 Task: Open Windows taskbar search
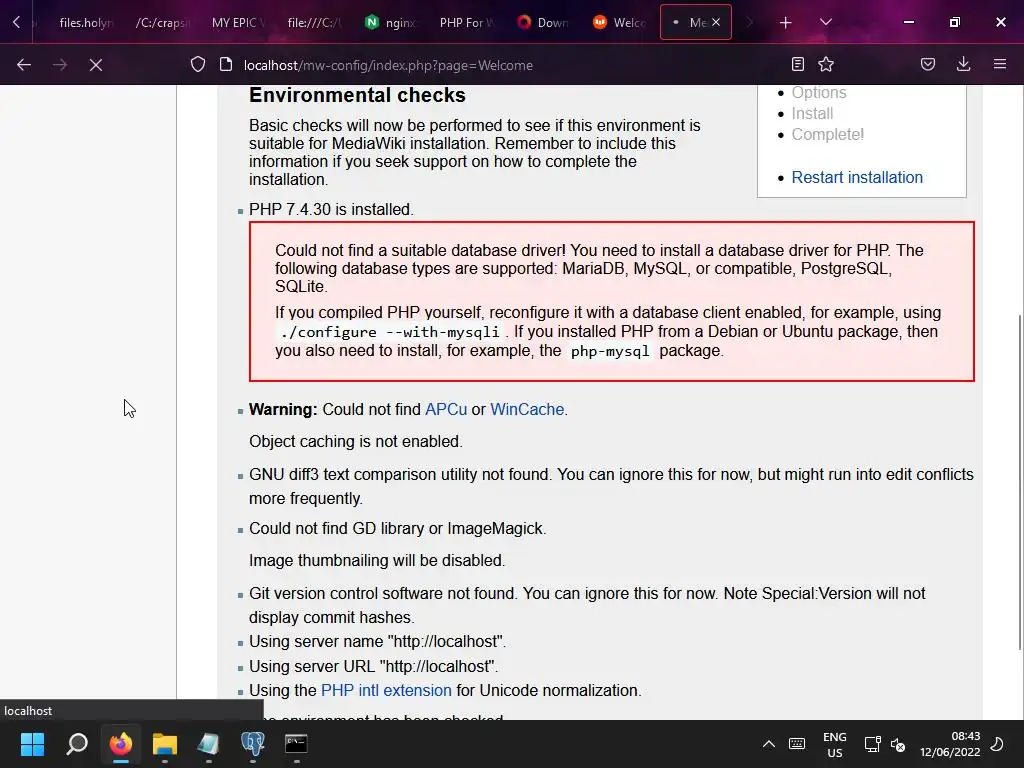77,744
